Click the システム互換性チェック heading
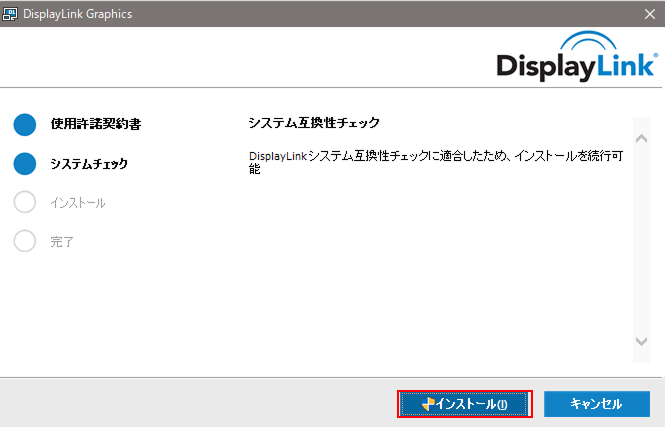Image resolution: width=665 pixels, height=427 pixels. point(314,123)
